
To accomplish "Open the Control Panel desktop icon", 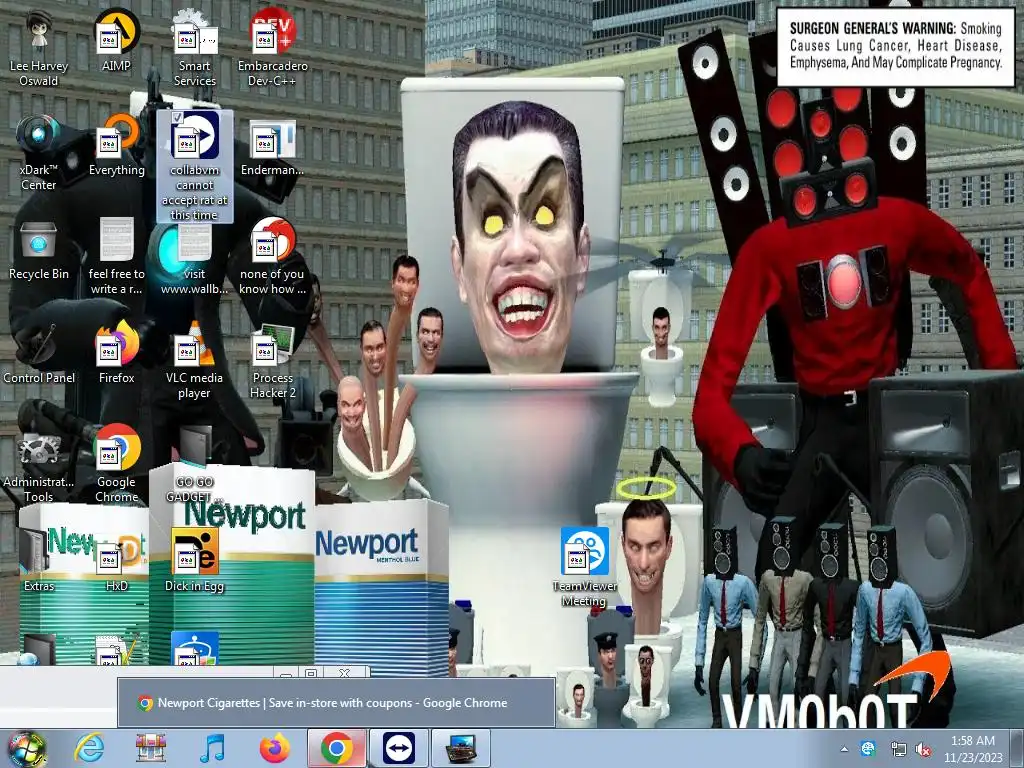I will (x=39, y=354).
